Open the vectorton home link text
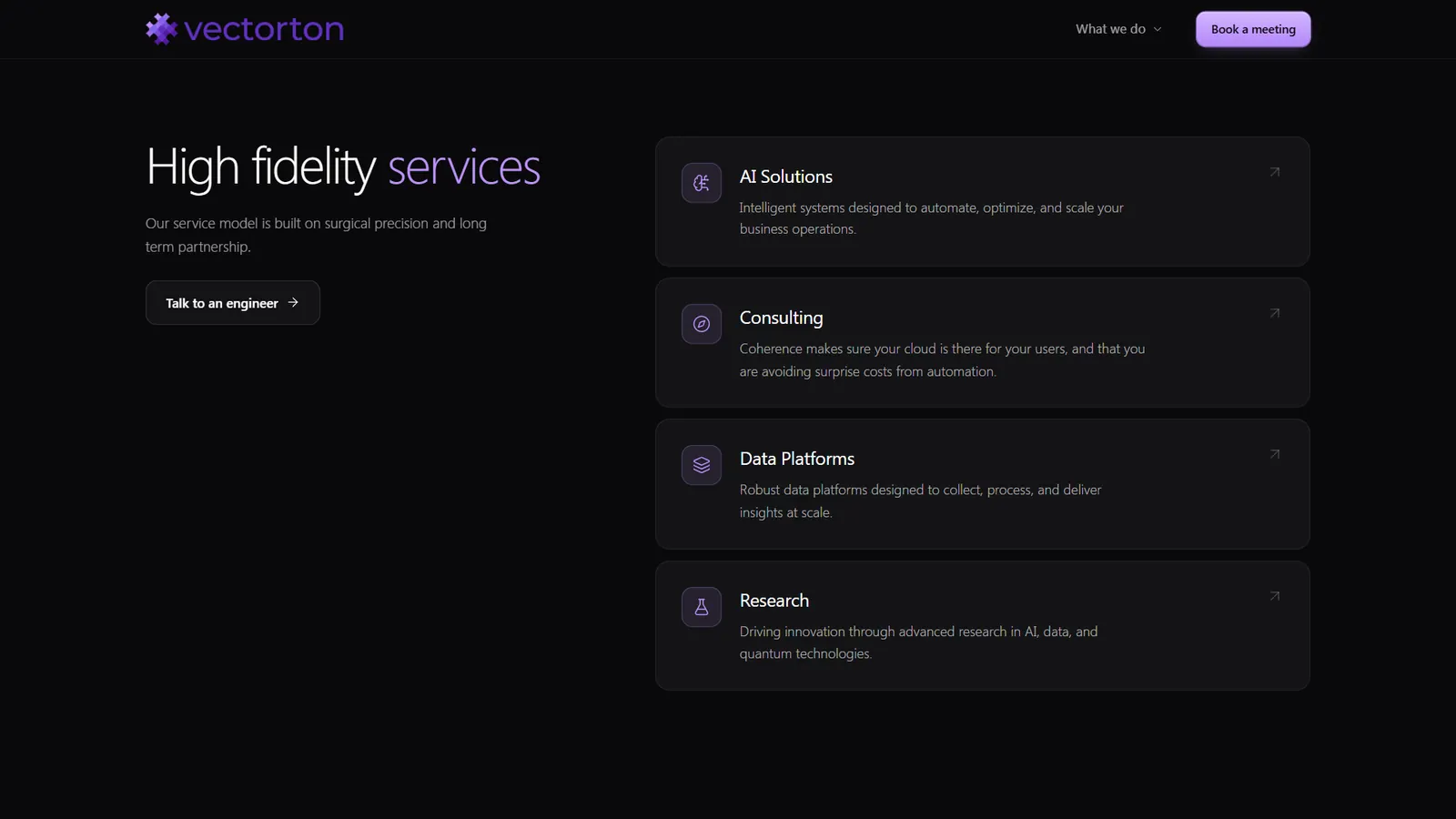The image size is (1456, 819). [x=264, y=29]
